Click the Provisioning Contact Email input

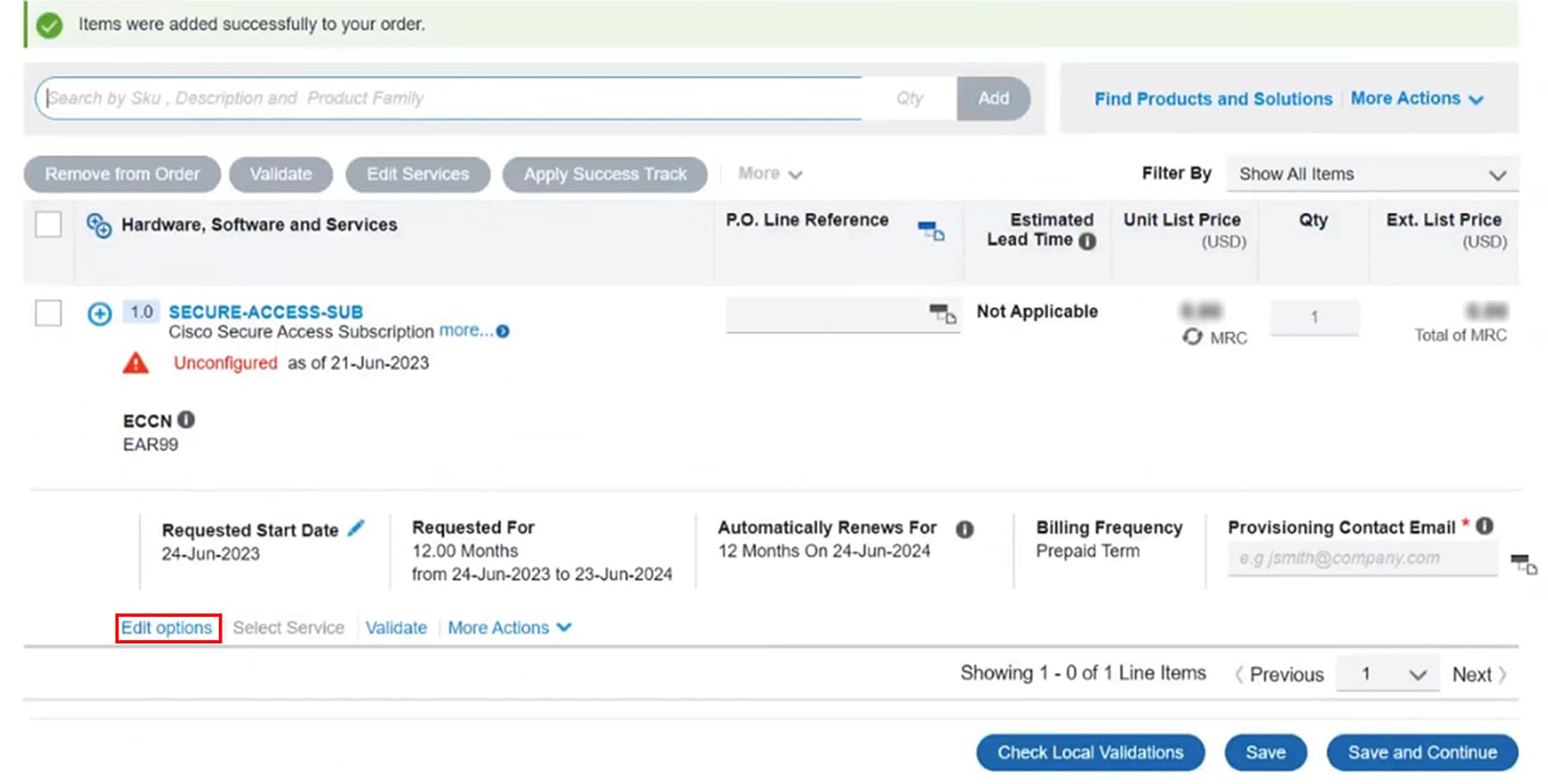1362,558
